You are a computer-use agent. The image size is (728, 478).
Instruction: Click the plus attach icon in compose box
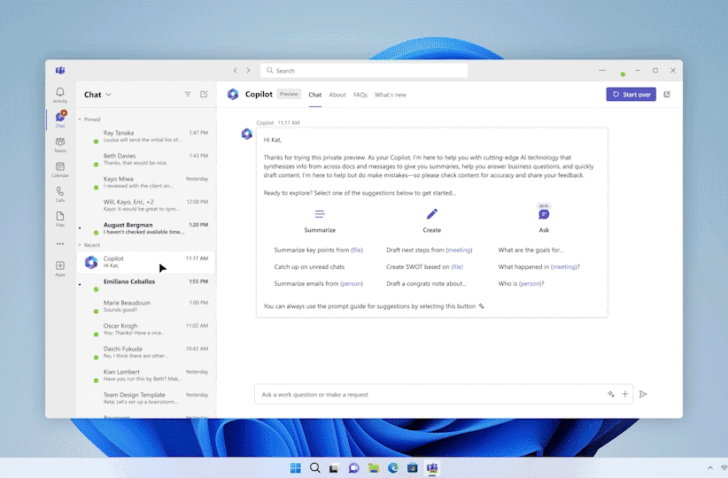(625, 394)
